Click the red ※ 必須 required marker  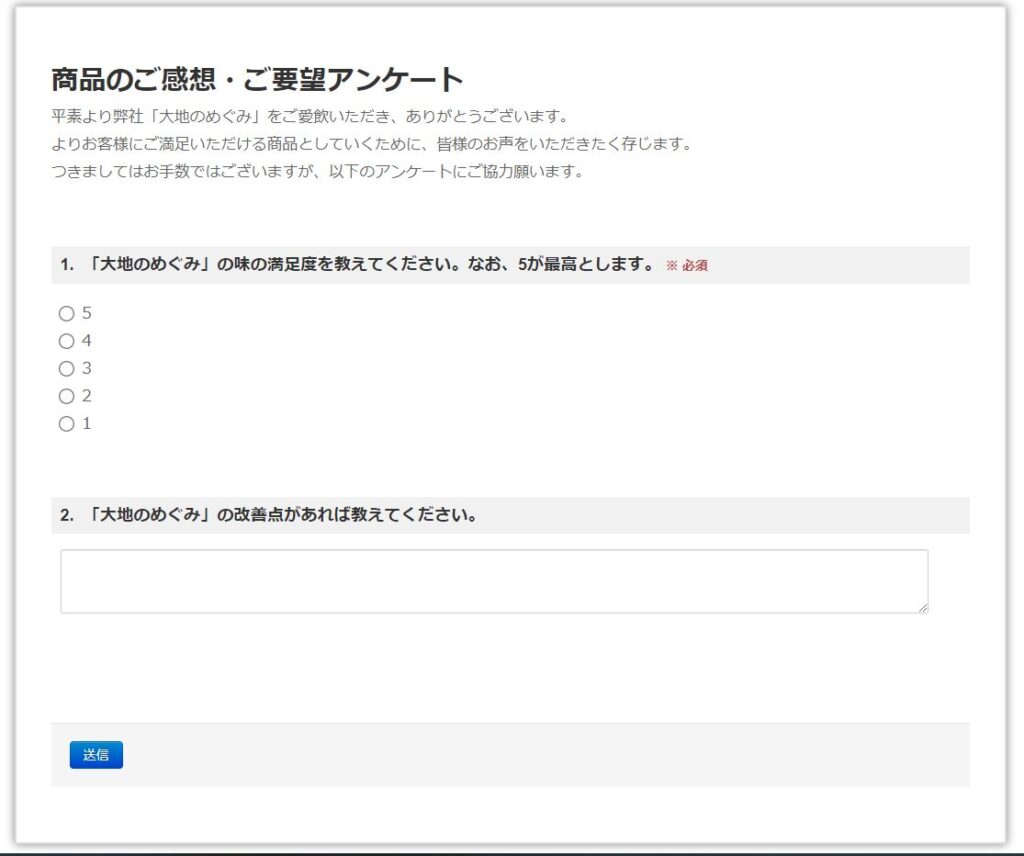coord(687,266)
